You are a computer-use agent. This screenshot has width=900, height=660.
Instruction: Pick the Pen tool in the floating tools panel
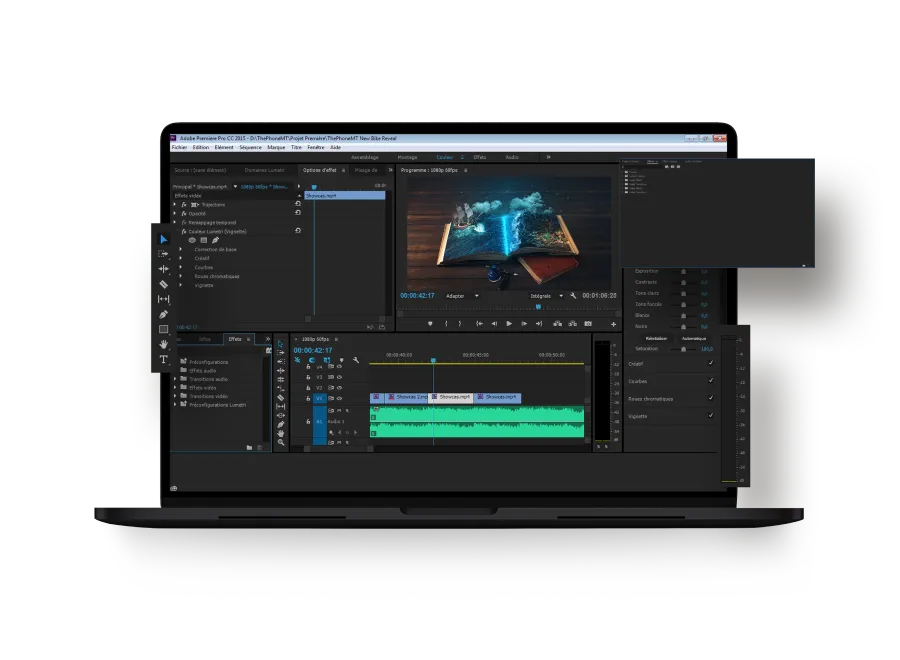coord(164,314)
